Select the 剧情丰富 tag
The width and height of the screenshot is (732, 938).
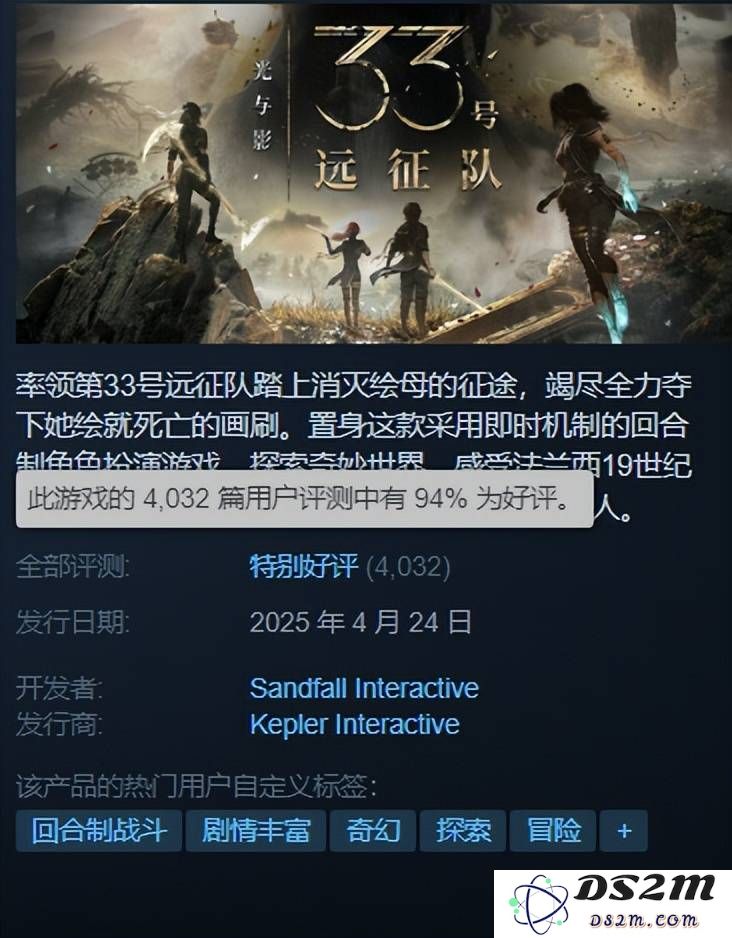click(x=255, y=830)
